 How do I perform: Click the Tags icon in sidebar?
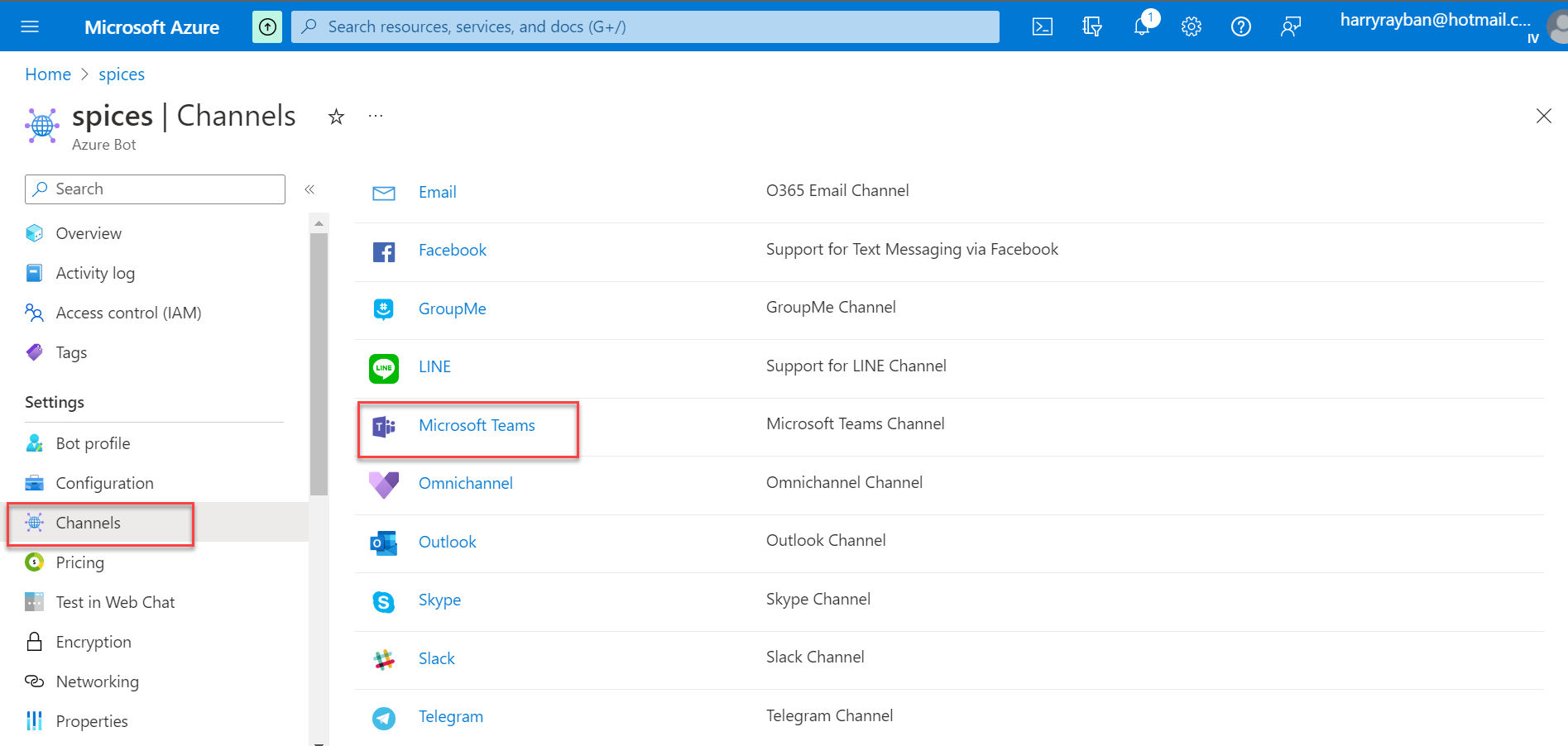(x=35, y=352)
